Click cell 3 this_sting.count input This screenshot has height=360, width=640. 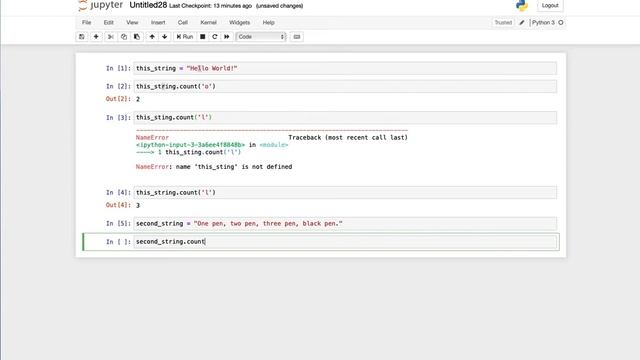click(x=345, y=118)
